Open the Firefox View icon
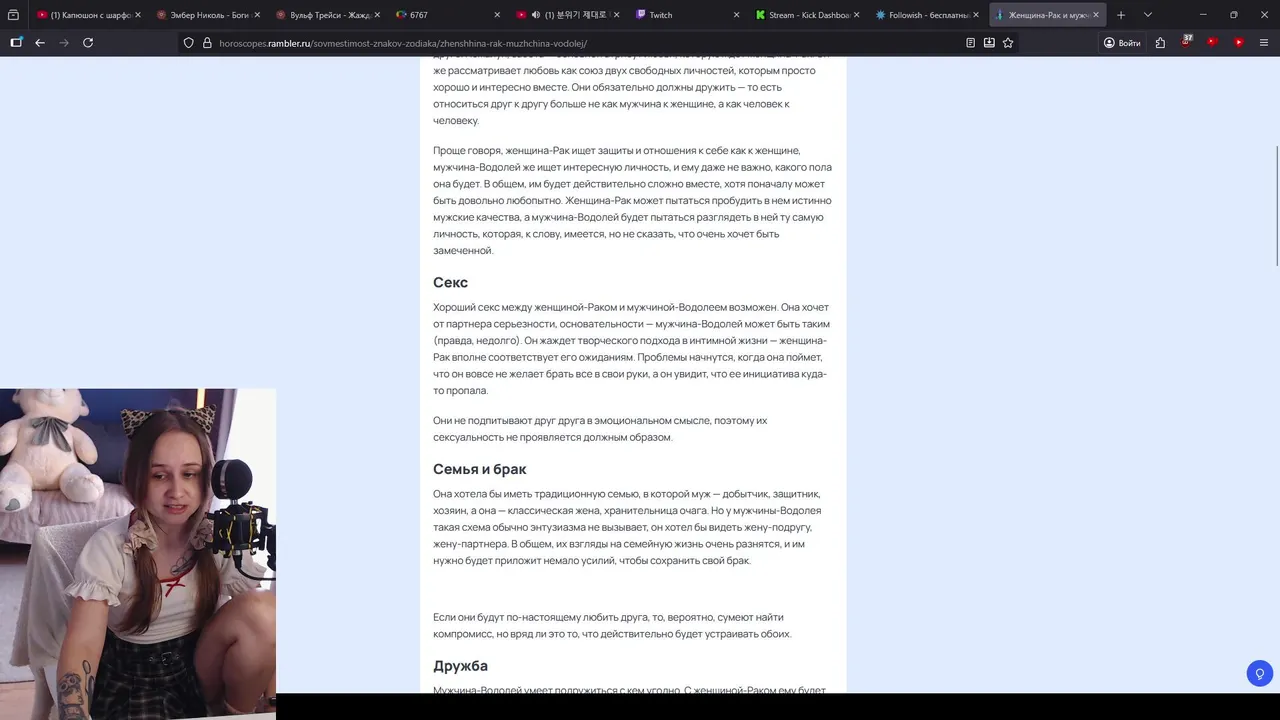Image resolution: width=1280 pixels, height=720 pixels. coord(13,15)
